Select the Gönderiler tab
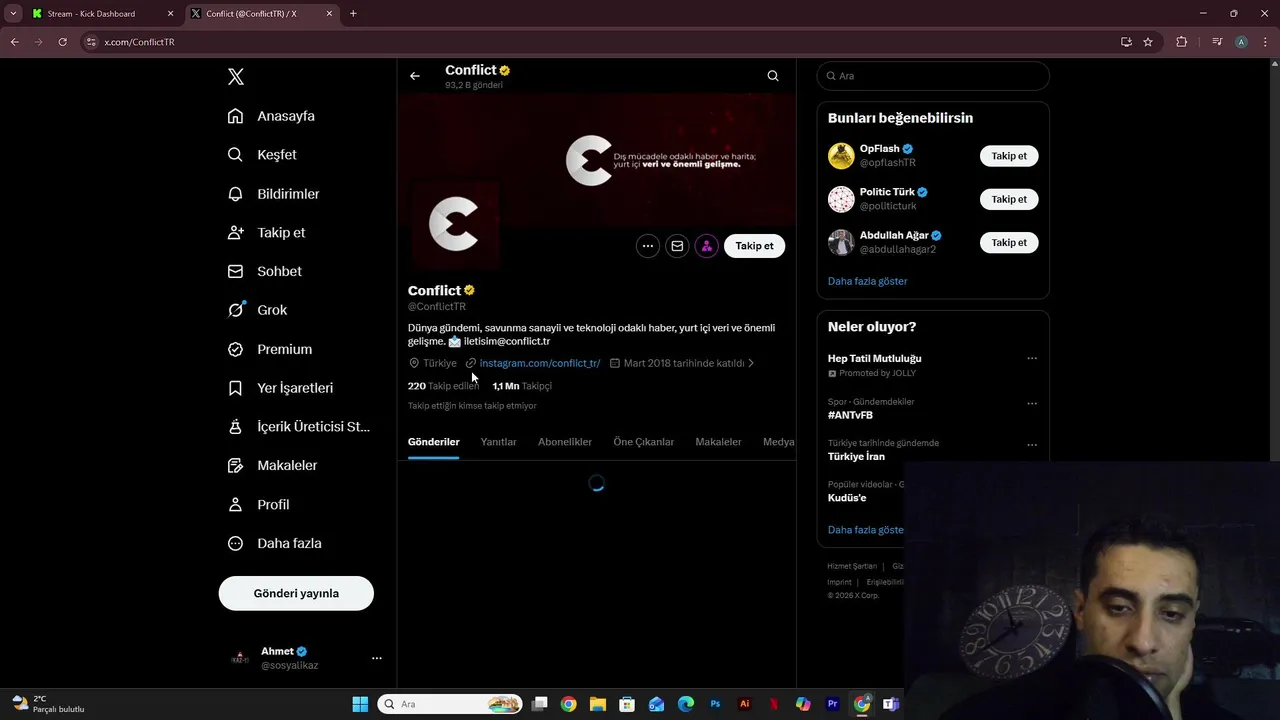 tap(434, 442)
